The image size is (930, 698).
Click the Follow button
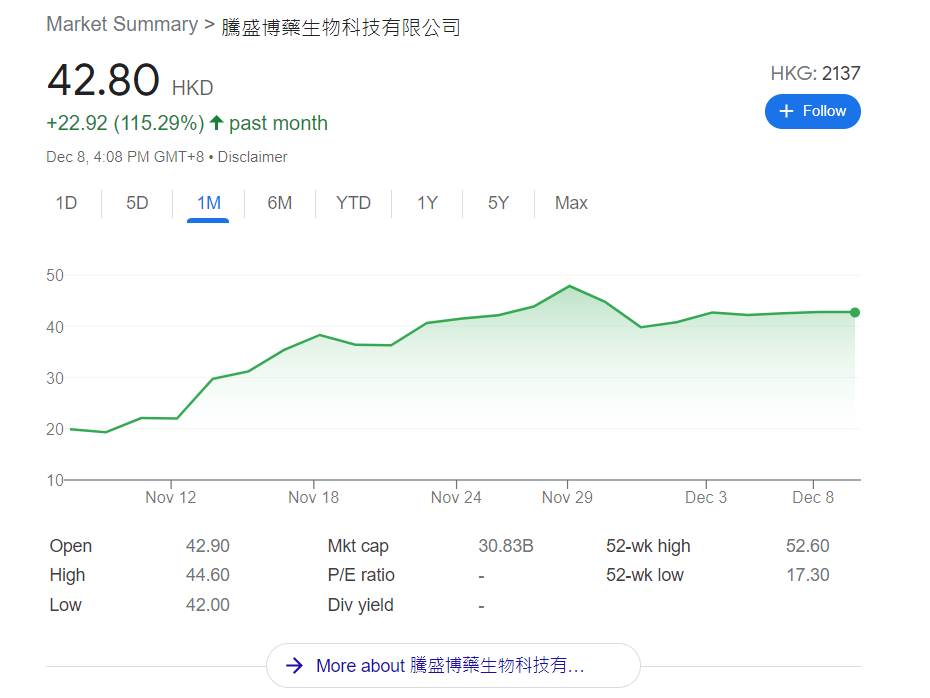pyautogui.click(x=812, y=111)
